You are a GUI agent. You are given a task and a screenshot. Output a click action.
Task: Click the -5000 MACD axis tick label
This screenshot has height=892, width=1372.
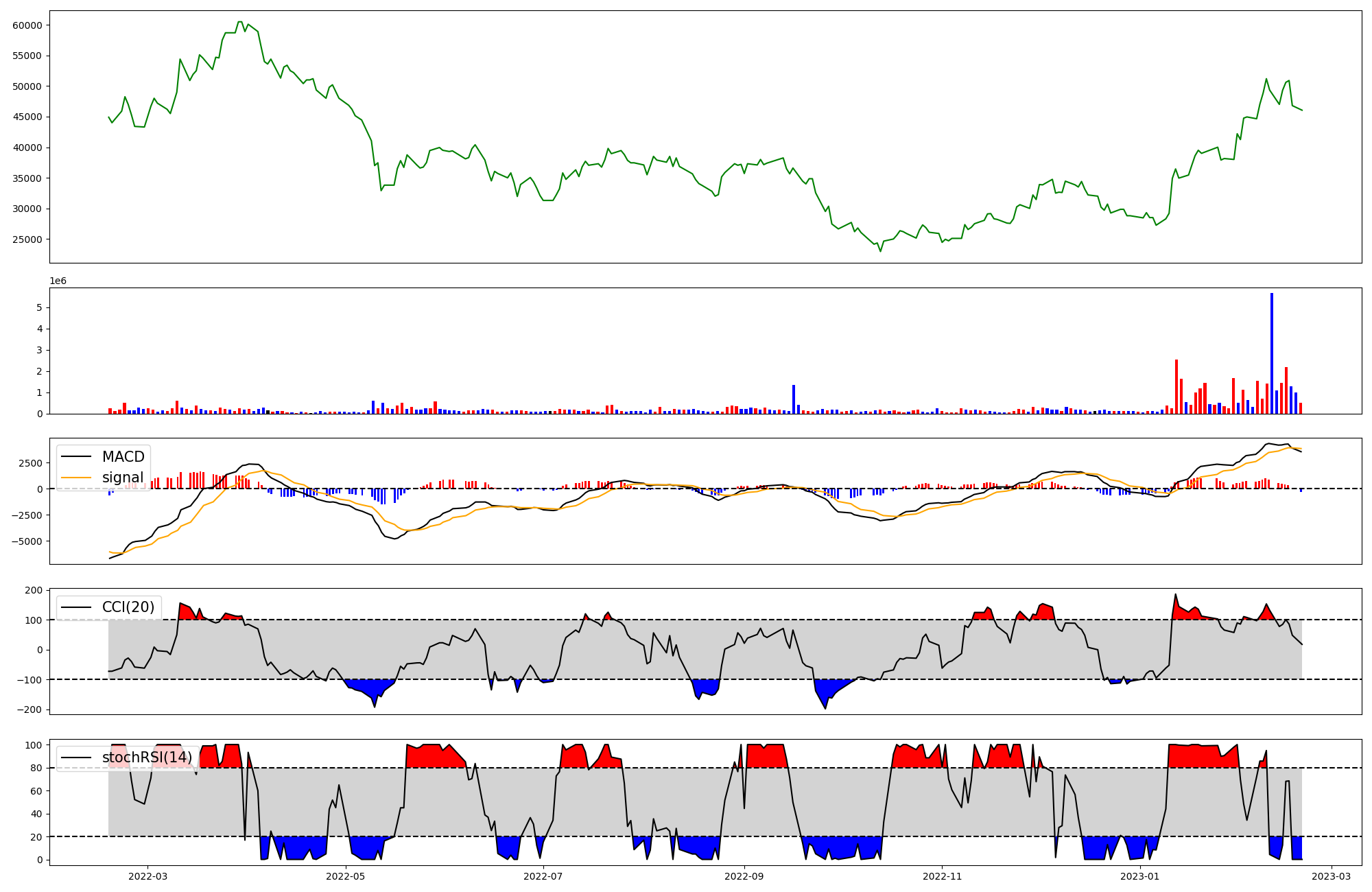click(x=25, y=541)
